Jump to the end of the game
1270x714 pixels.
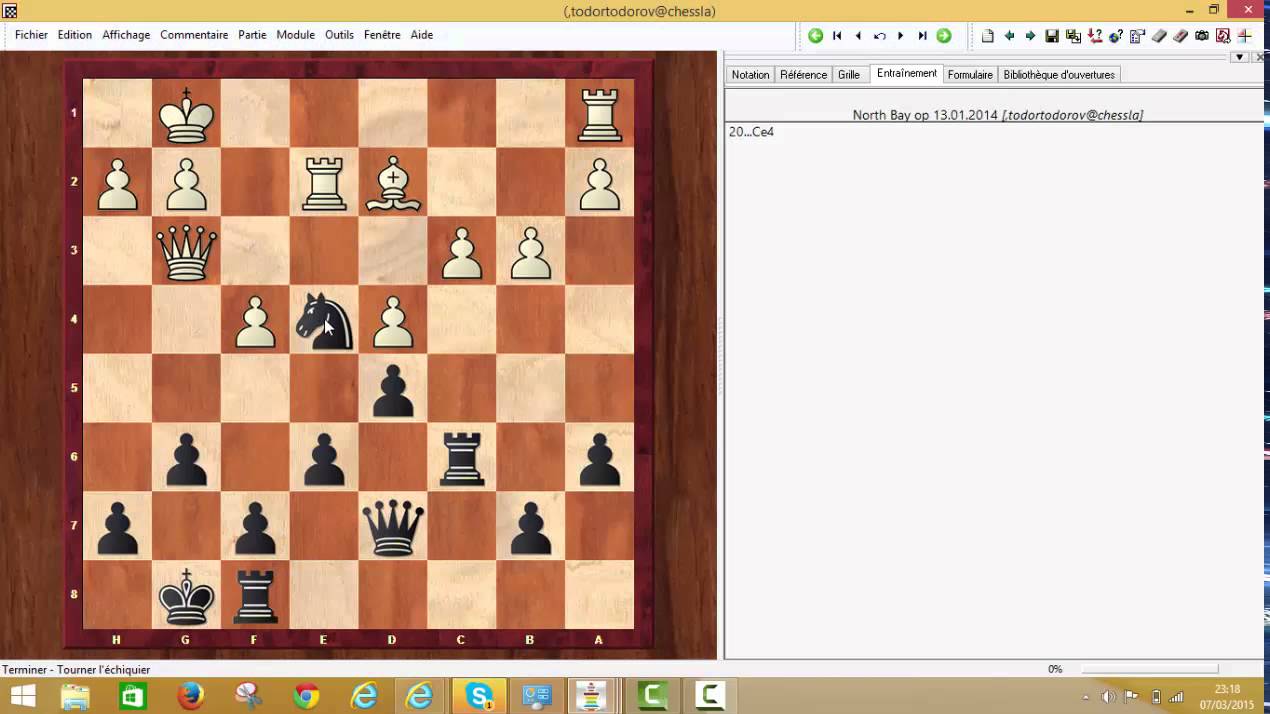(922, 36)
